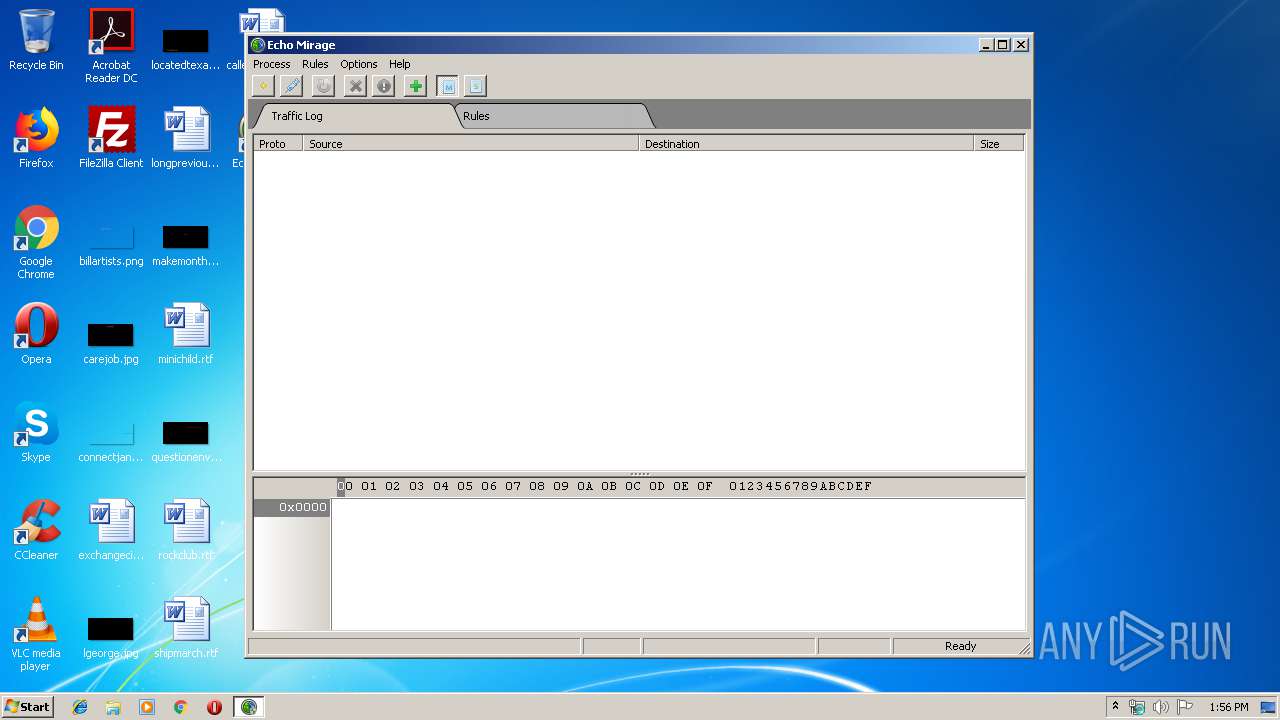Select the rockclub.rtf document

[186, 529]
